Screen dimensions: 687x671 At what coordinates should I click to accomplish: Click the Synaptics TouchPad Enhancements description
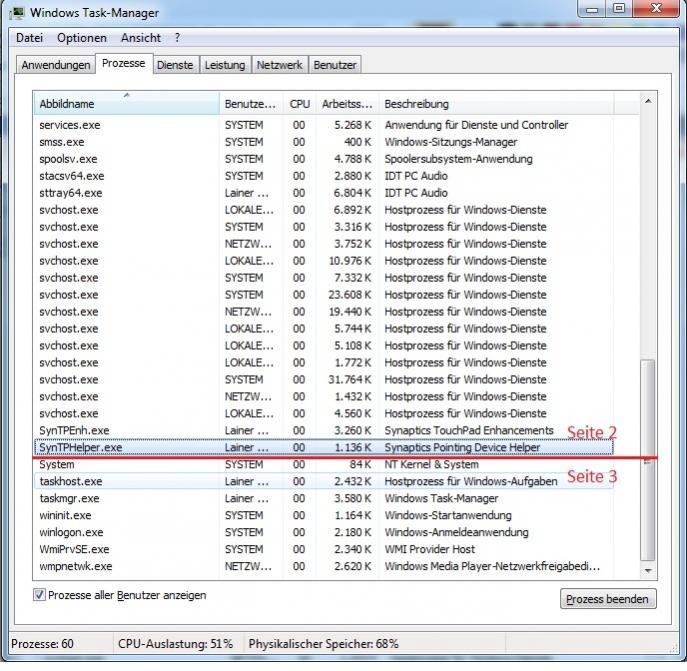[x=469, y=430]
